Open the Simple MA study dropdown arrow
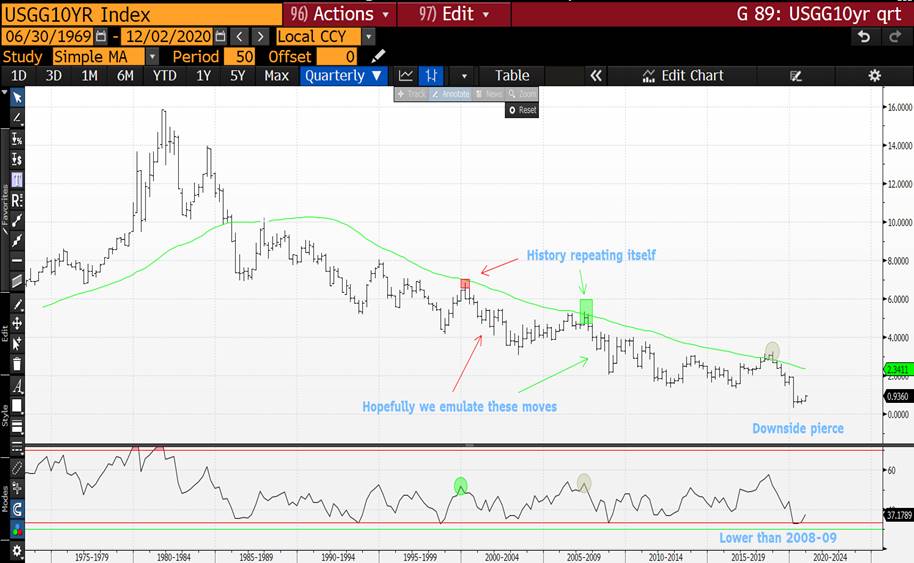 (x=152, y=57)
